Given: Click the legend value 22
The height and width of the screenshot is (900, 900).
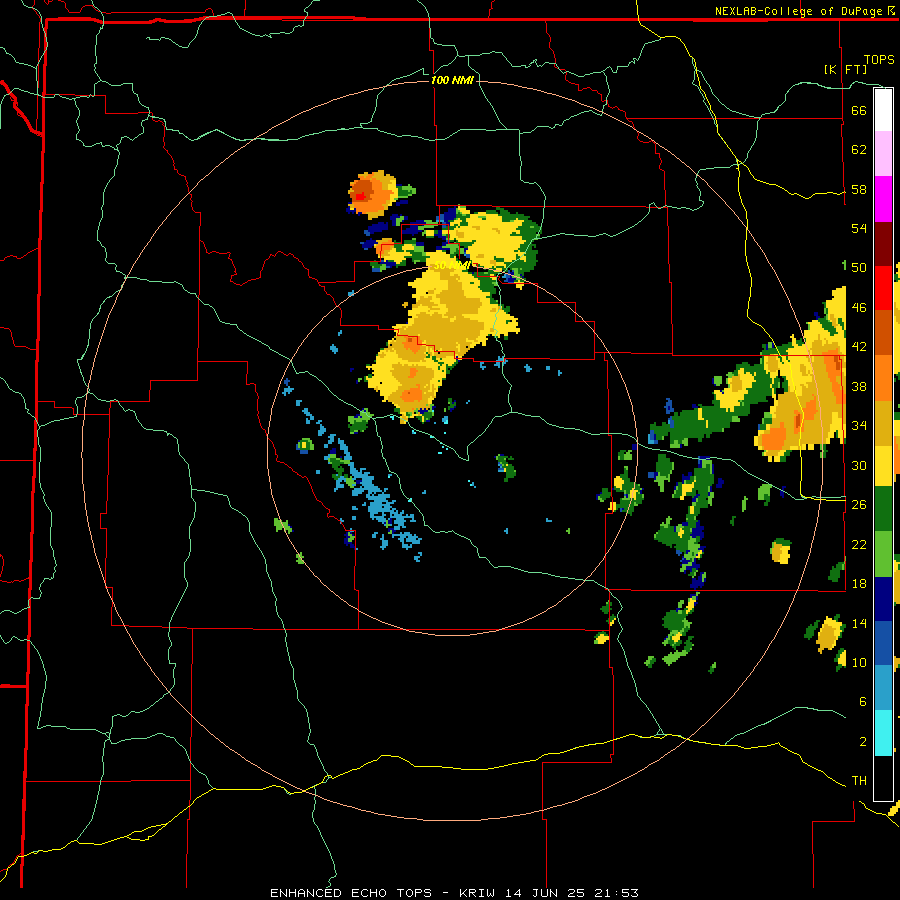Looking at the screenshot, I should click(x=859, y=544).
